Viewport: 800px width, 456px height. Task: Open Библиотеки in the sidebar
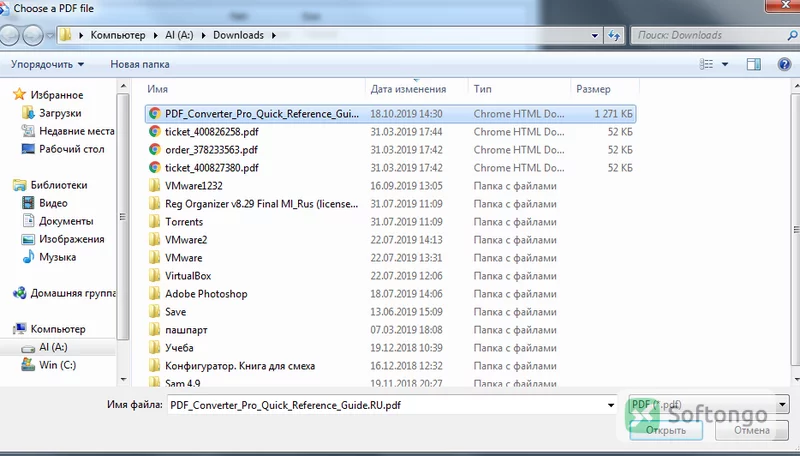click(59, 185)
